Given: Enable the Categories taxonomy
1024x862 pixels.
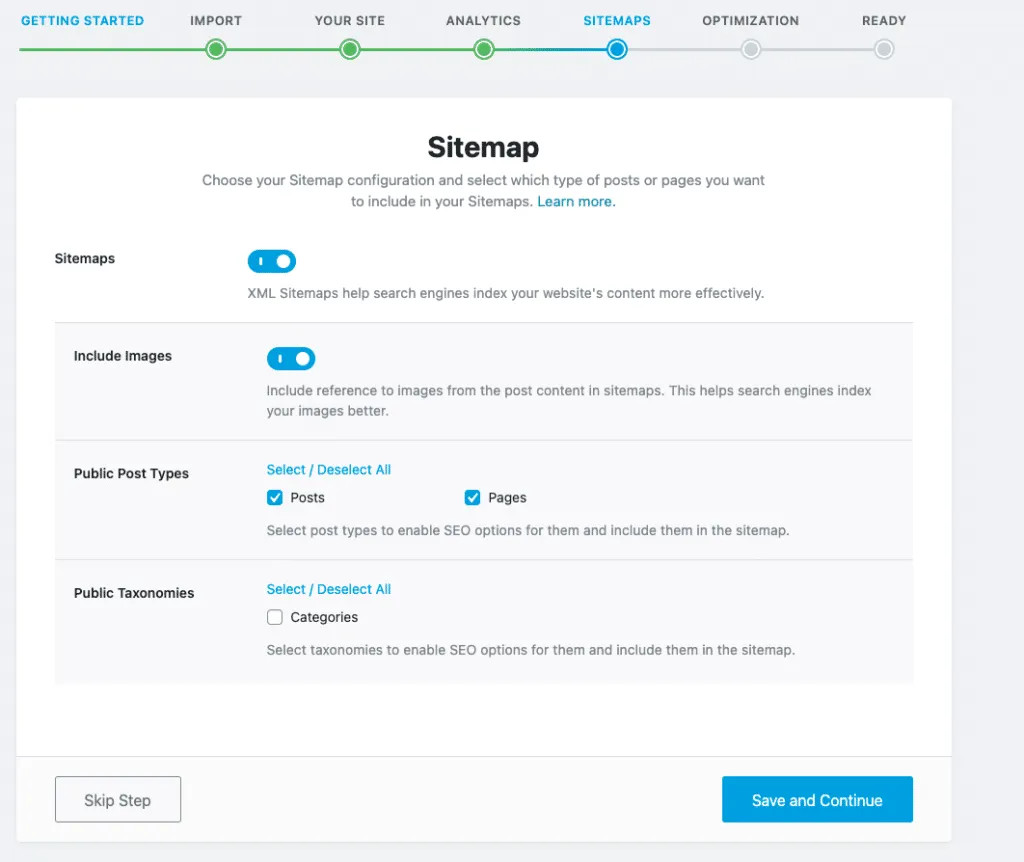Looking at the screenshot, I should pyautogui.click(x=274, y=617).
